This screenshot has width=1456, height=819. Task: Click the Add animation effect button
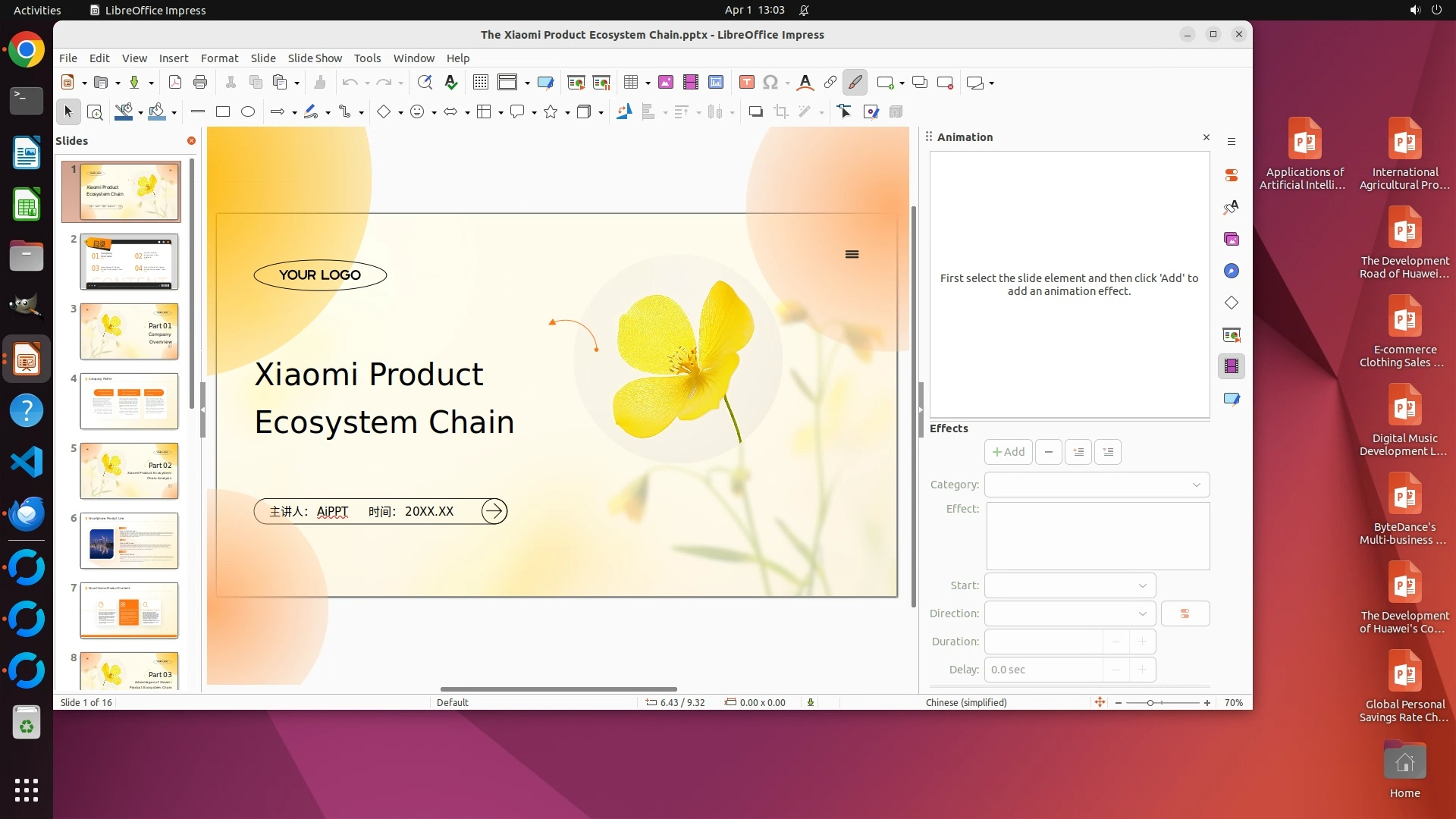point(1008,453)
